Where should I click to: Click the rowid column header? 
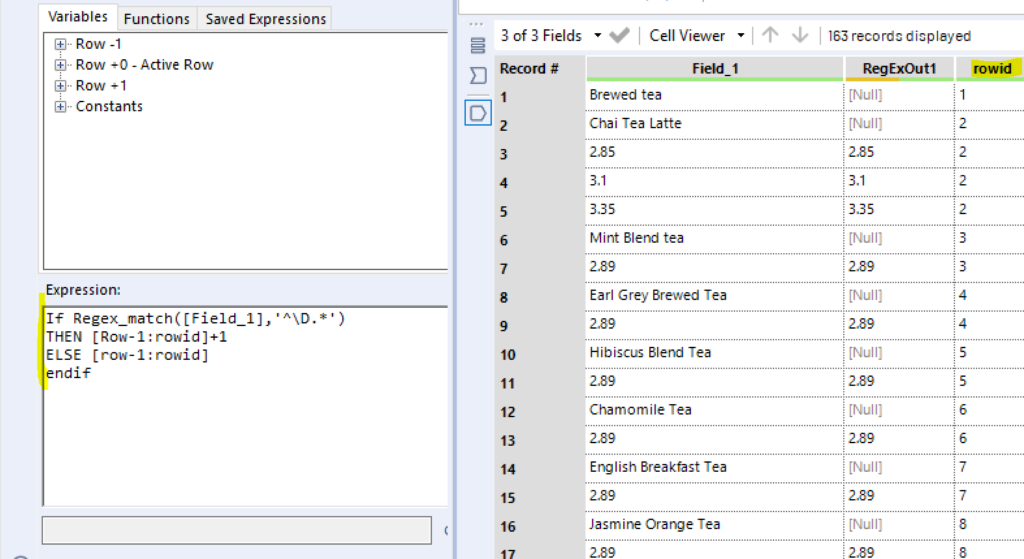tap(991, 68)
